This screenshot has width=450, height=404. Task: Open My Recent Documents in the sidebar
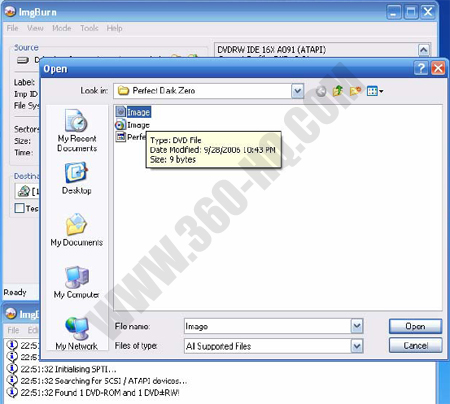click(77, 130)
